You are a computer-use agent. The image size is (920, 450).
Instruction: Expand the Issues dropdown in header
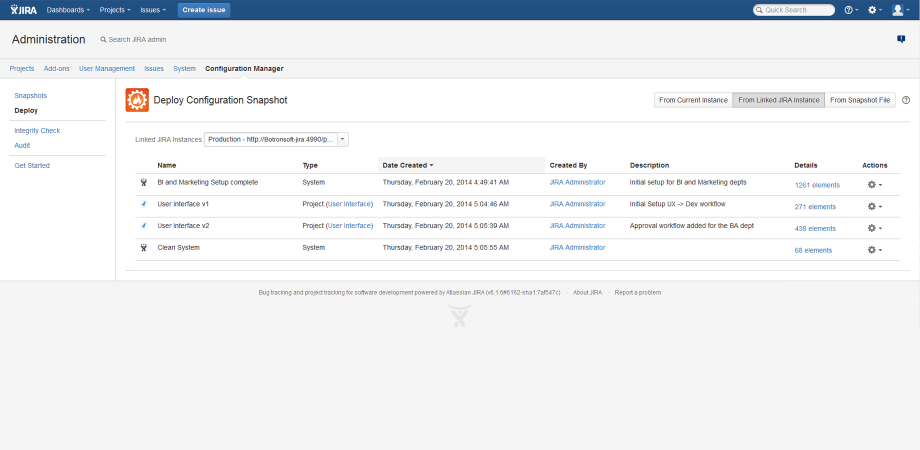coord(153,10)
